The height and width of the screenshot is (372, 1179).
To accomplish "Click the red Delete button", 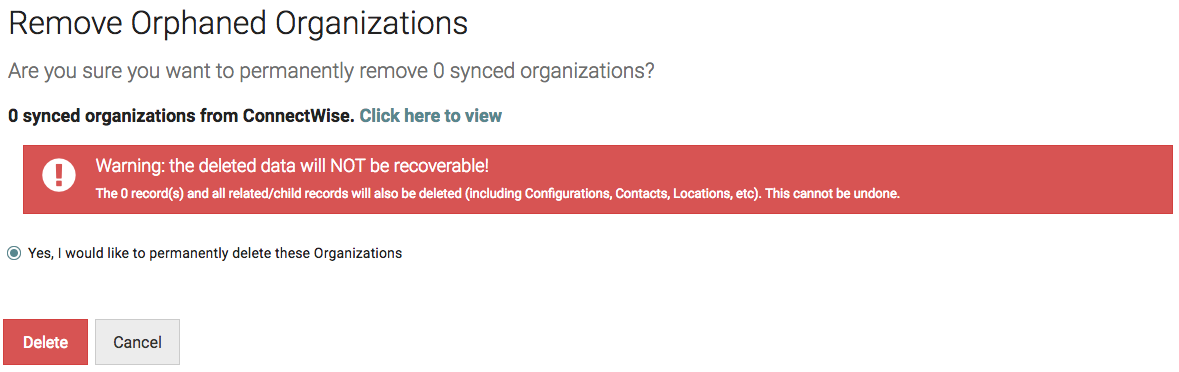I will tap(46, 342).
